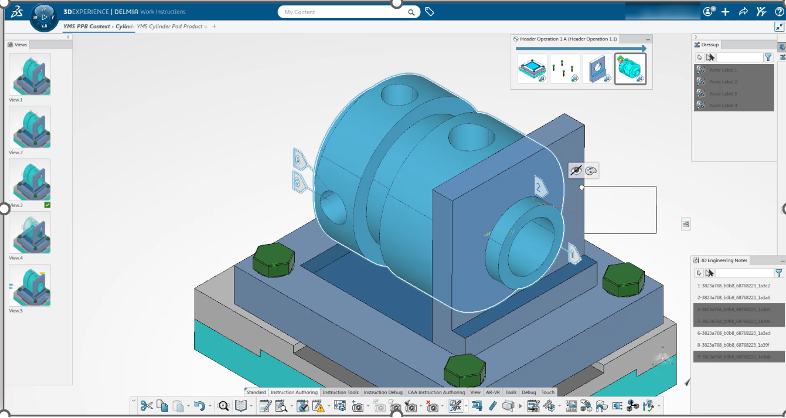The image size is (786, 418).
Task: Click the tag icon beside search box
Action: (x=430, y=12)
